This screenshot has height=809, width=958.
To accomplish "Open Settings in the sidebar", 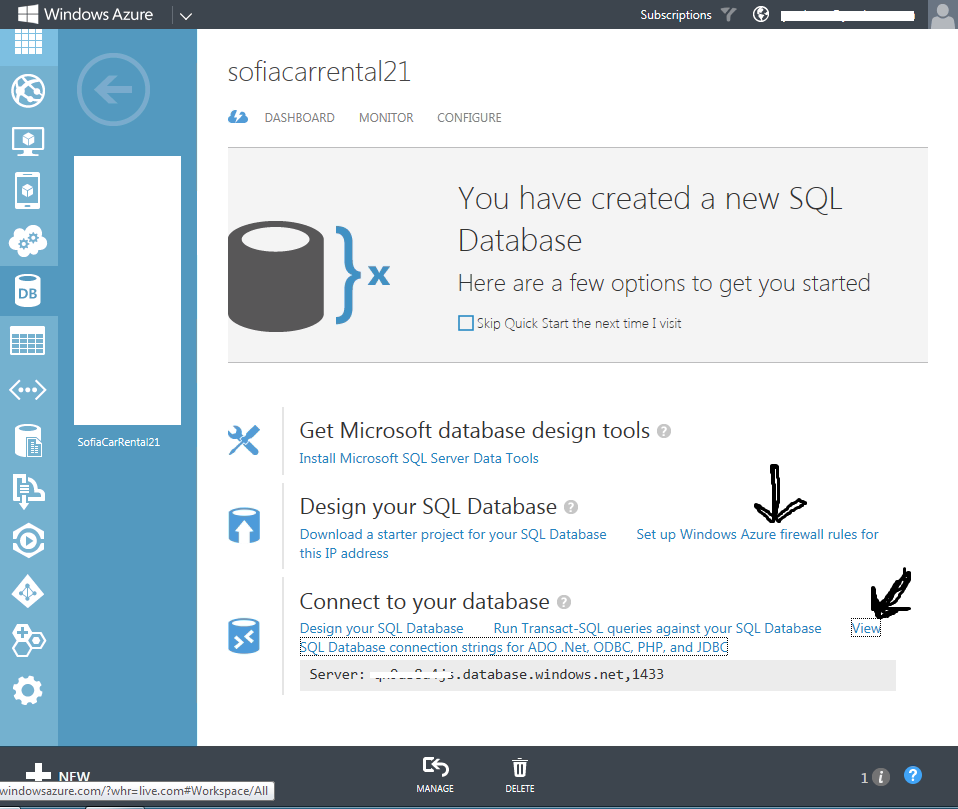I will click(28, 690).
